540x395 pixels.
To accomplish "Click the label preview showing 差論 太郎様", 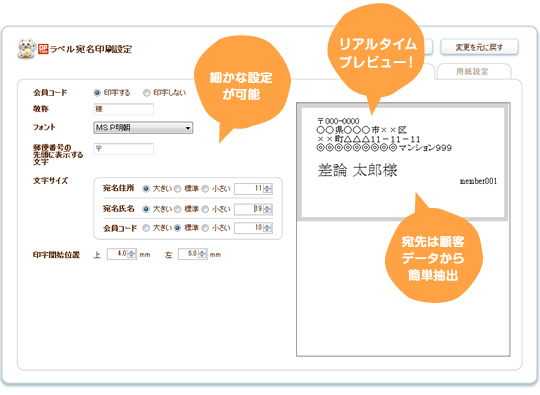I will [x=403, y=162].
